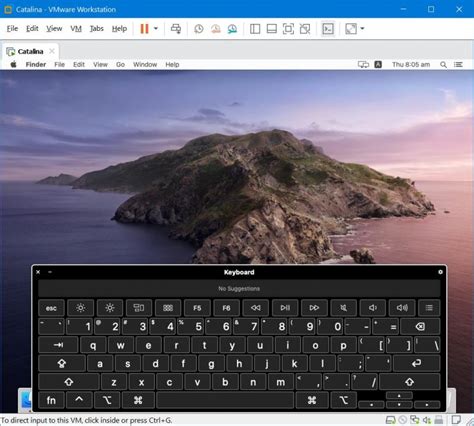The height and width of the screenshot is (426, 474).
Task: Tap the Mission Control key
Action: [x=139, y=308]
